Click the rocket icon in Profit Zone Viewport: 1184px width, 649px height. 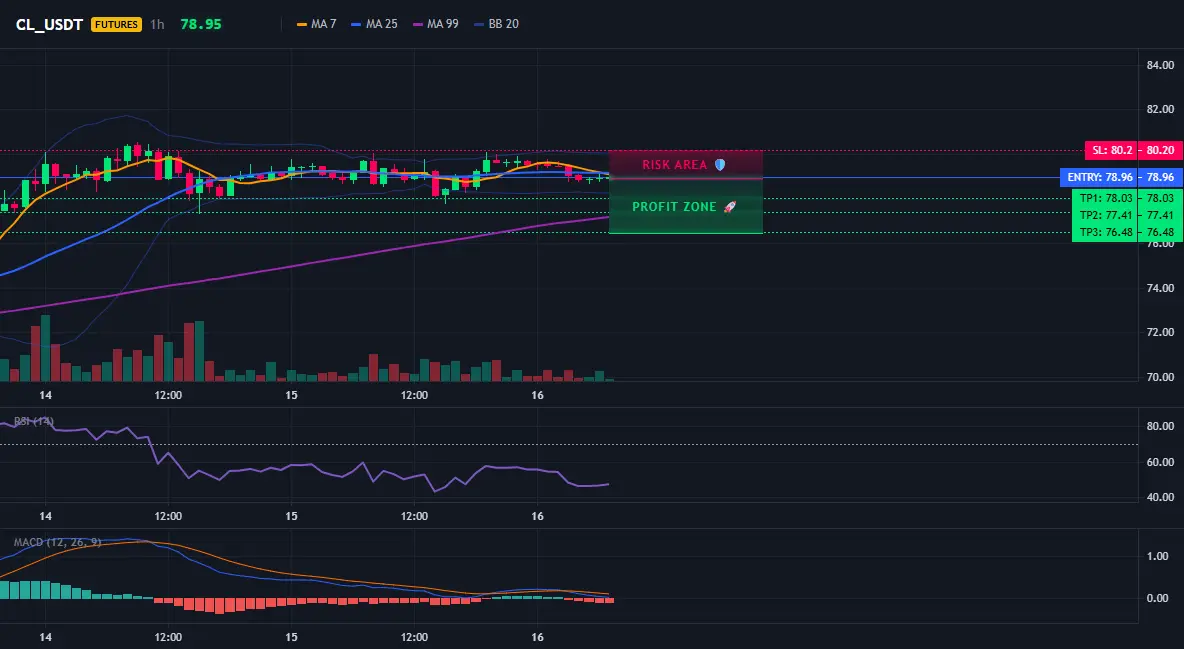point(729,206)
